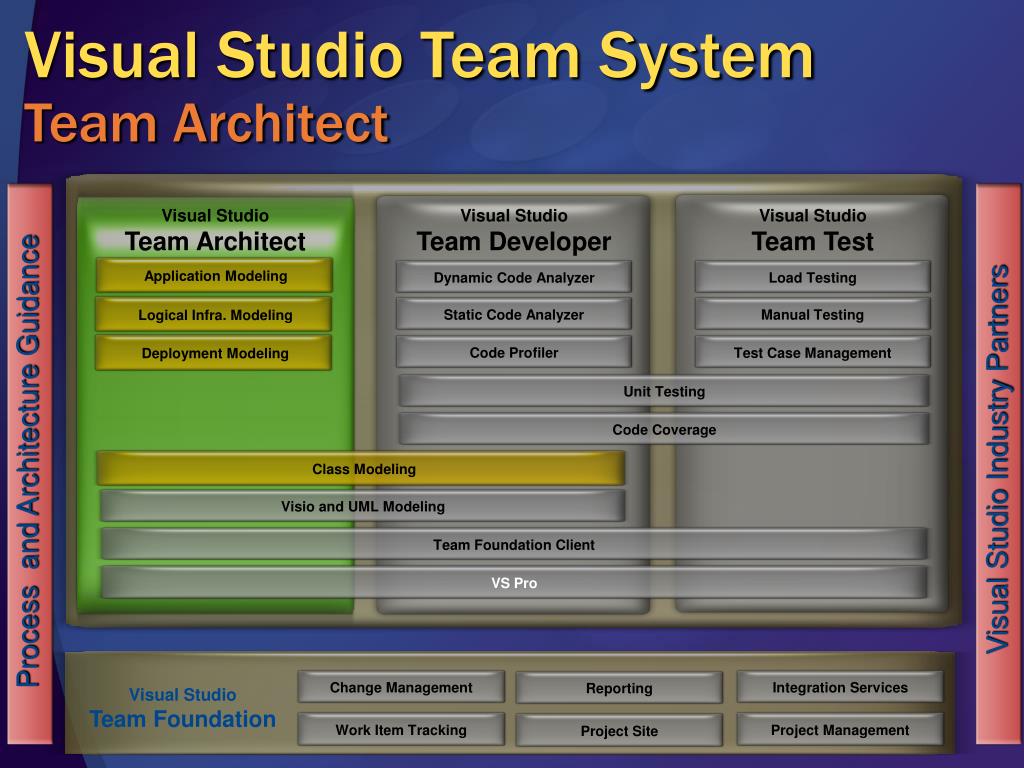Select the Project Site box

619,730
